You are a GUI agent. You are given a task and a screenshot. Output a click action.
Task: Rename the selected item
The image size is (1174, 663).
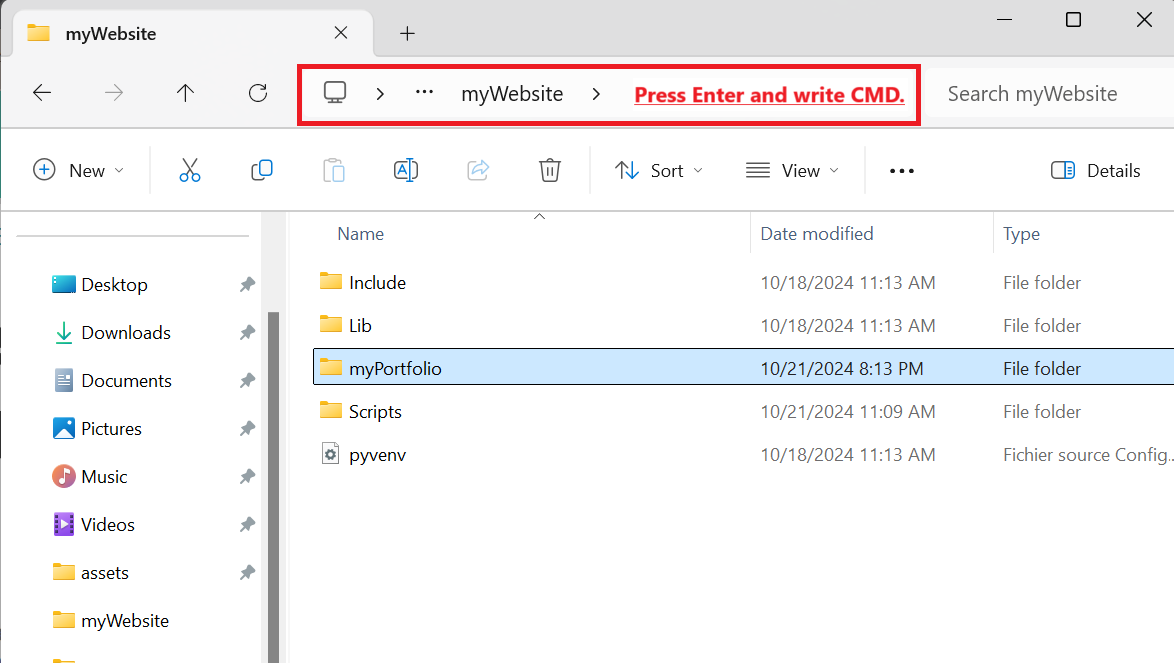[x=406, y=171]
